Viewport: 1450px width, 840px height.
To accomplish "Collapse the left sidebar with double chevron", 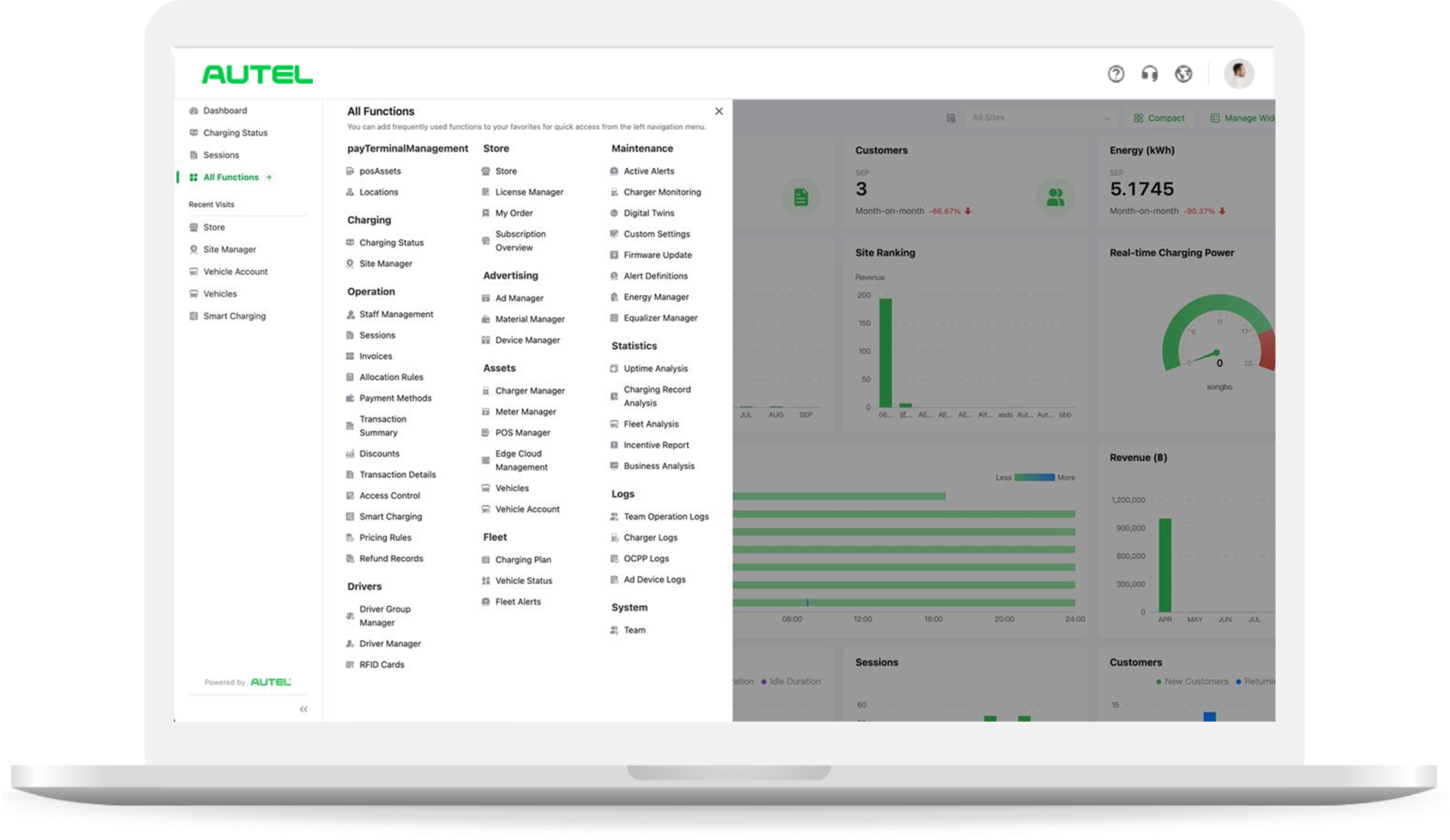I will 304,709.
